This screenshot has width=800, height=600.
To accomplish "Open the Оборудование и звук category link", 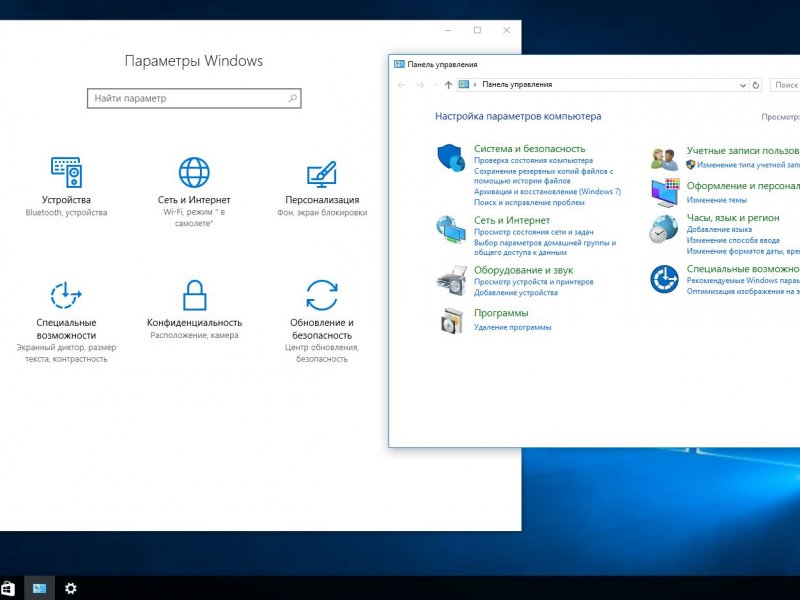I will (523, 270).
